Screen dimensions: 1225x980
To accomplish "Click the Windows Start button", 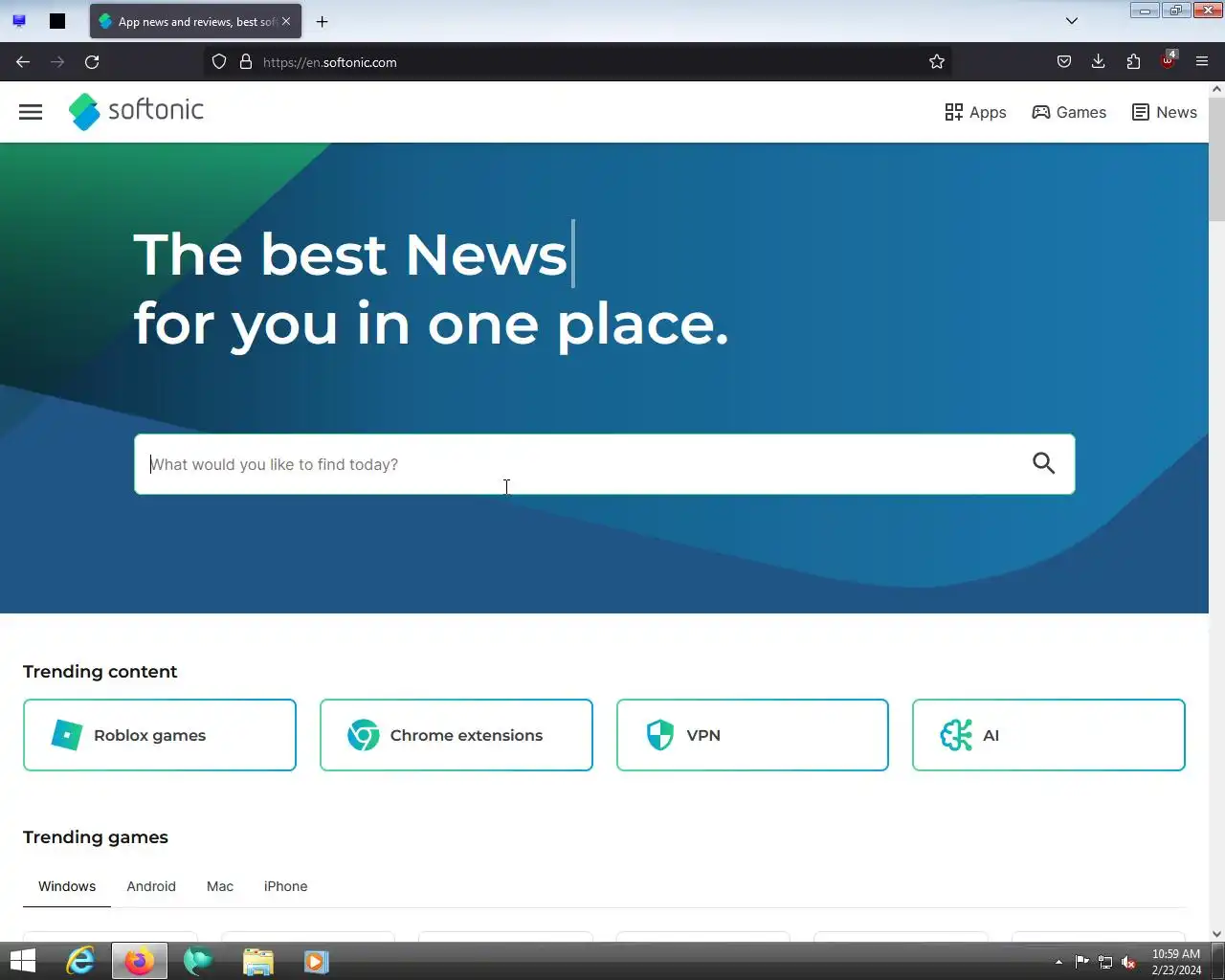I will (22, 961).
